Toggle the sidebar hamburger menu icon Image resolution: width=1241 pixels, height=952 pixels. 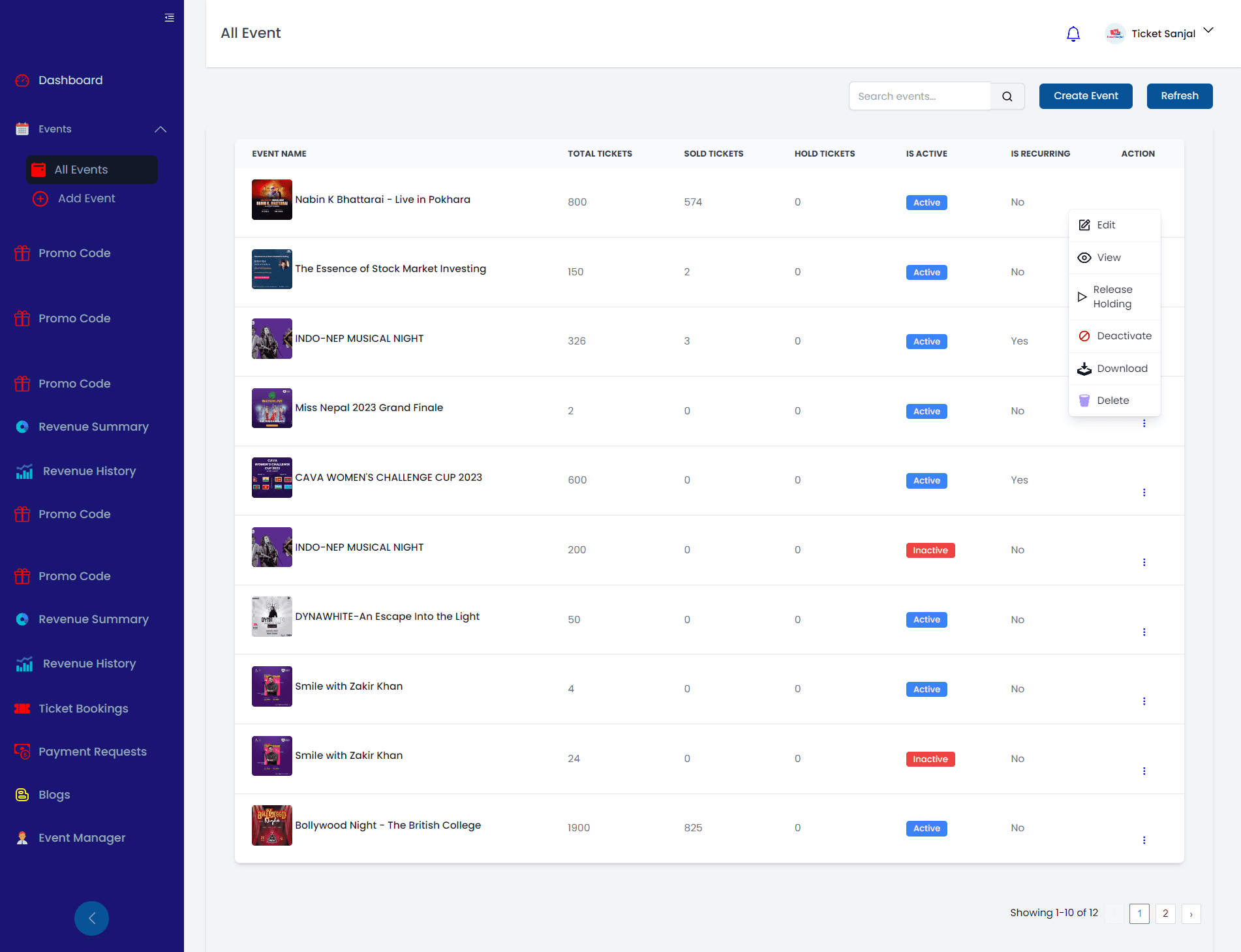click(x=170, y=18)
